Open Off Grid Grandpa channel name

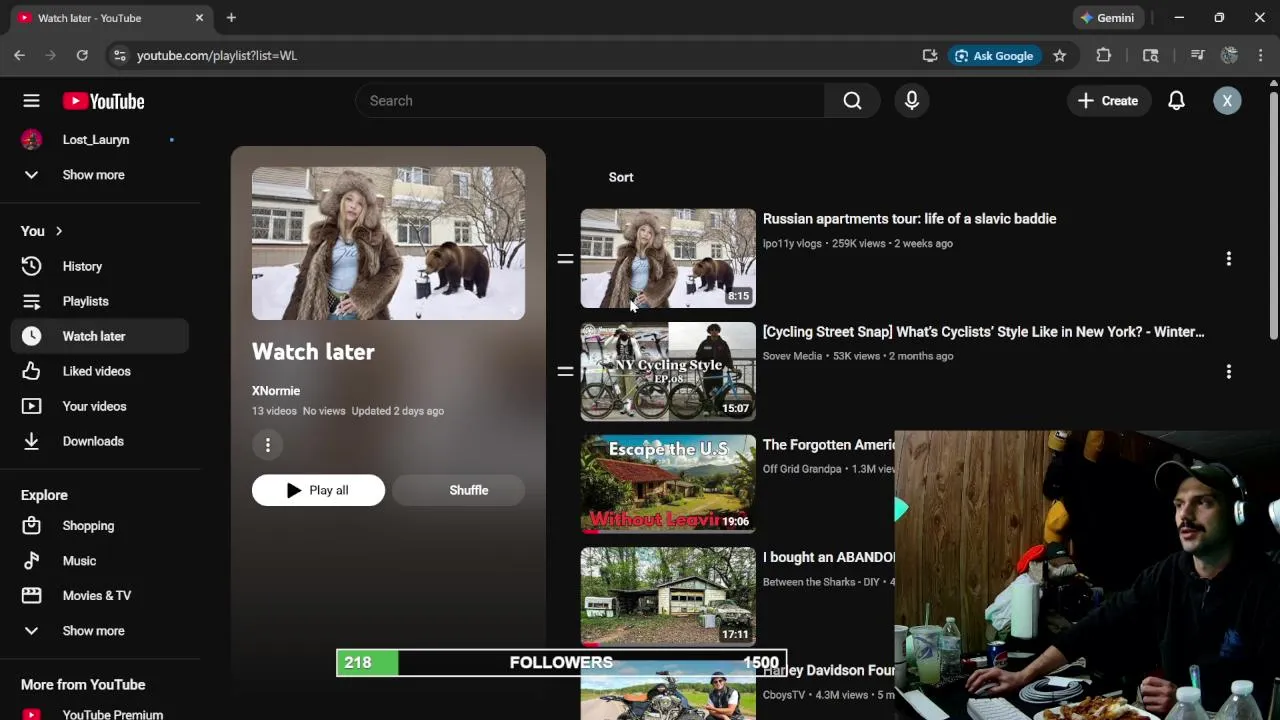pyautogui.click(x=802, y=469)
